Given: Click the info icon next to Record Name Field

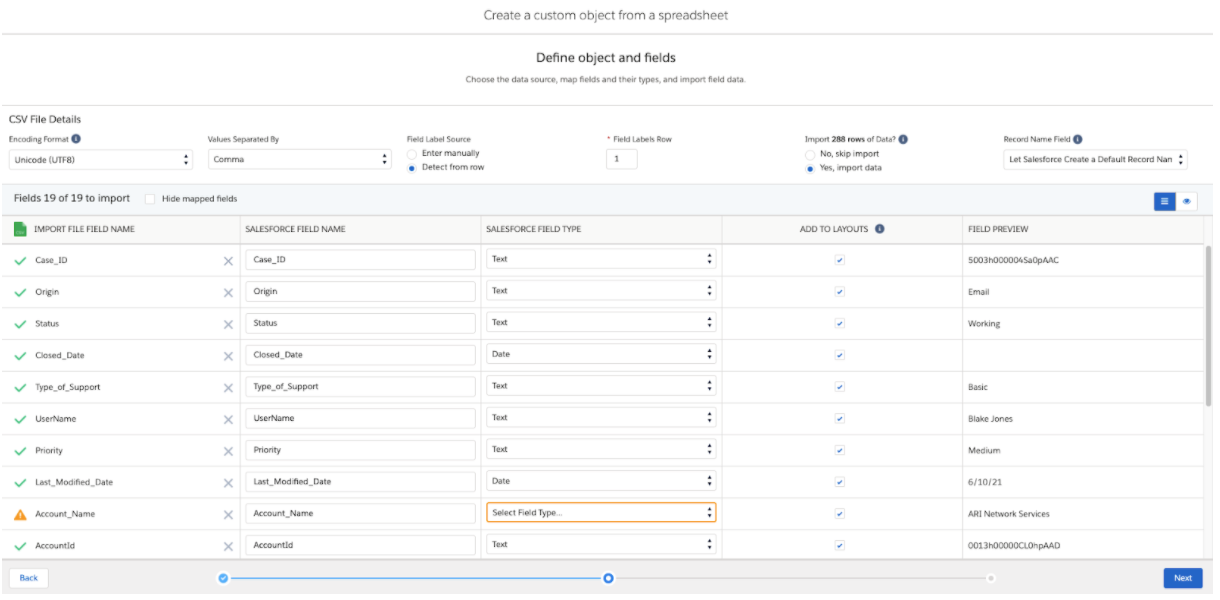Looking at the screenshot, I should (x=1078, y=140).
